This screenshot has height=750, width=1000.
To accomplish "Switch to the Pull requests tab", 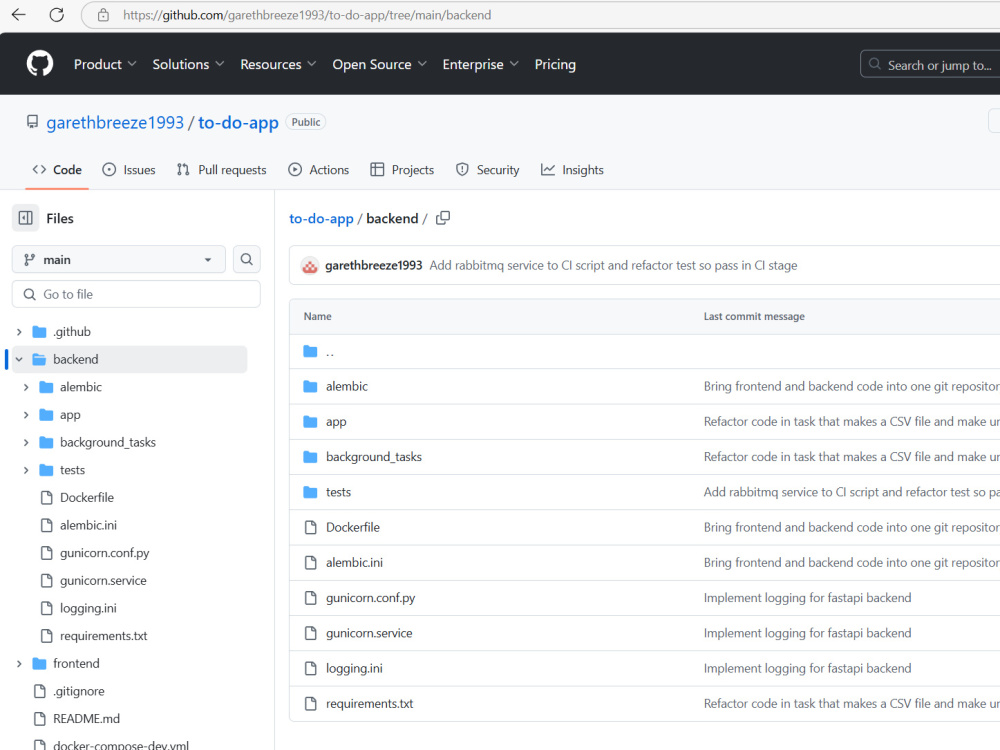I will (221, 170).
